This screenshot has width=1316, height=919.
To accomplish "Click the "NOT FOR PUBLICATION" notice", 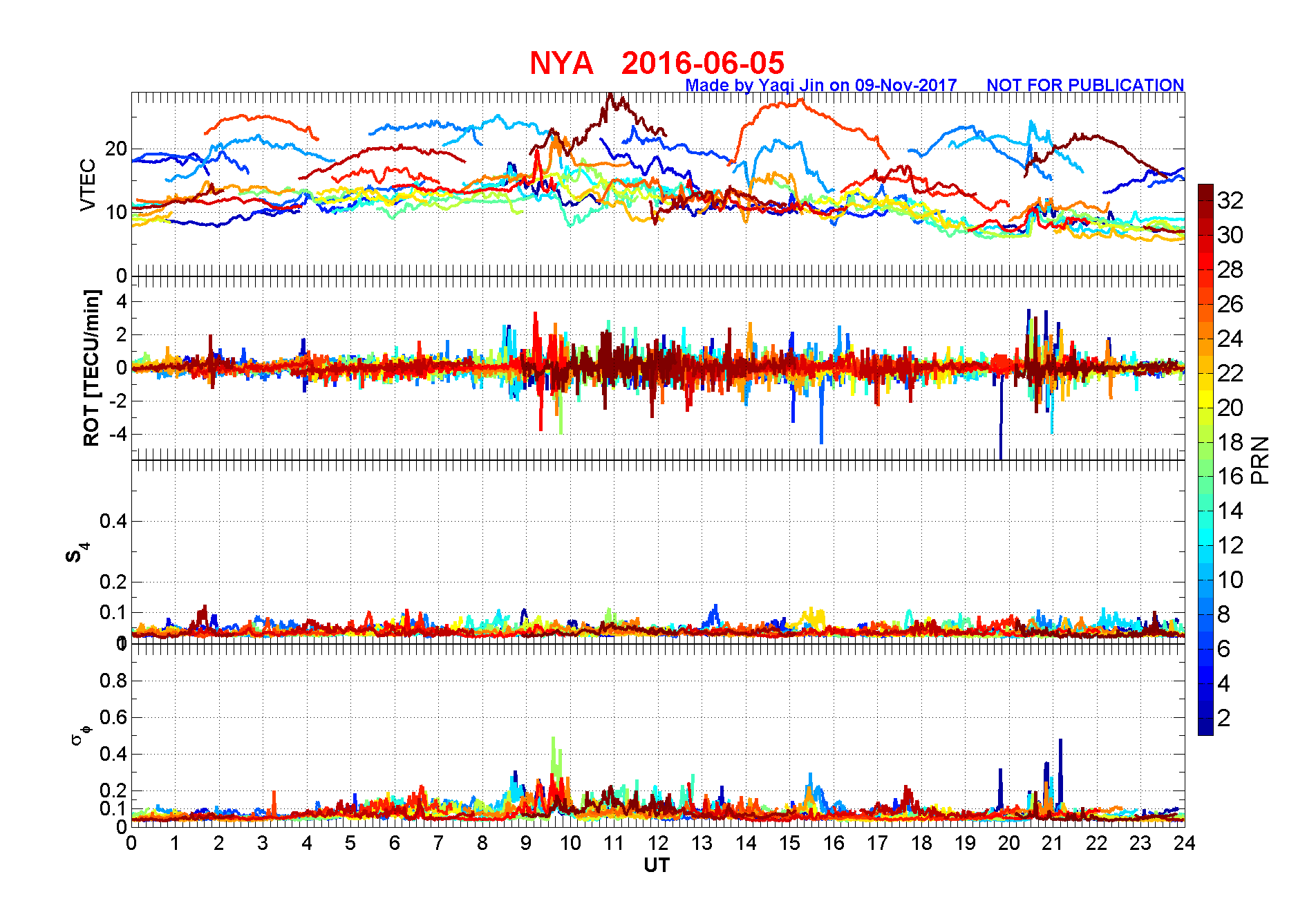I will pyautogui.click(x=1085, y=85).
